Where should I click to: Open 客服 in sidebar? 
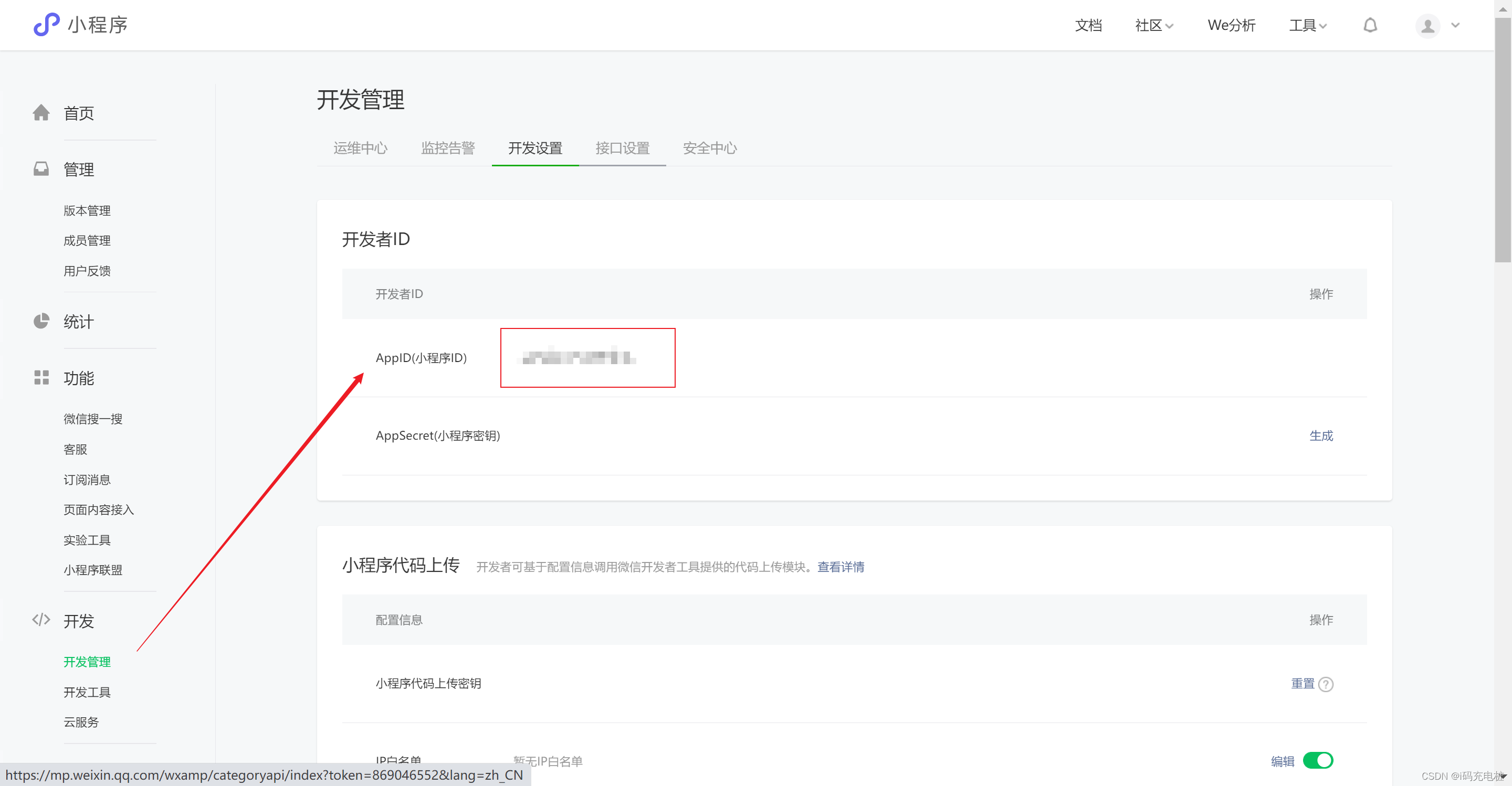[x=75, y=449]
